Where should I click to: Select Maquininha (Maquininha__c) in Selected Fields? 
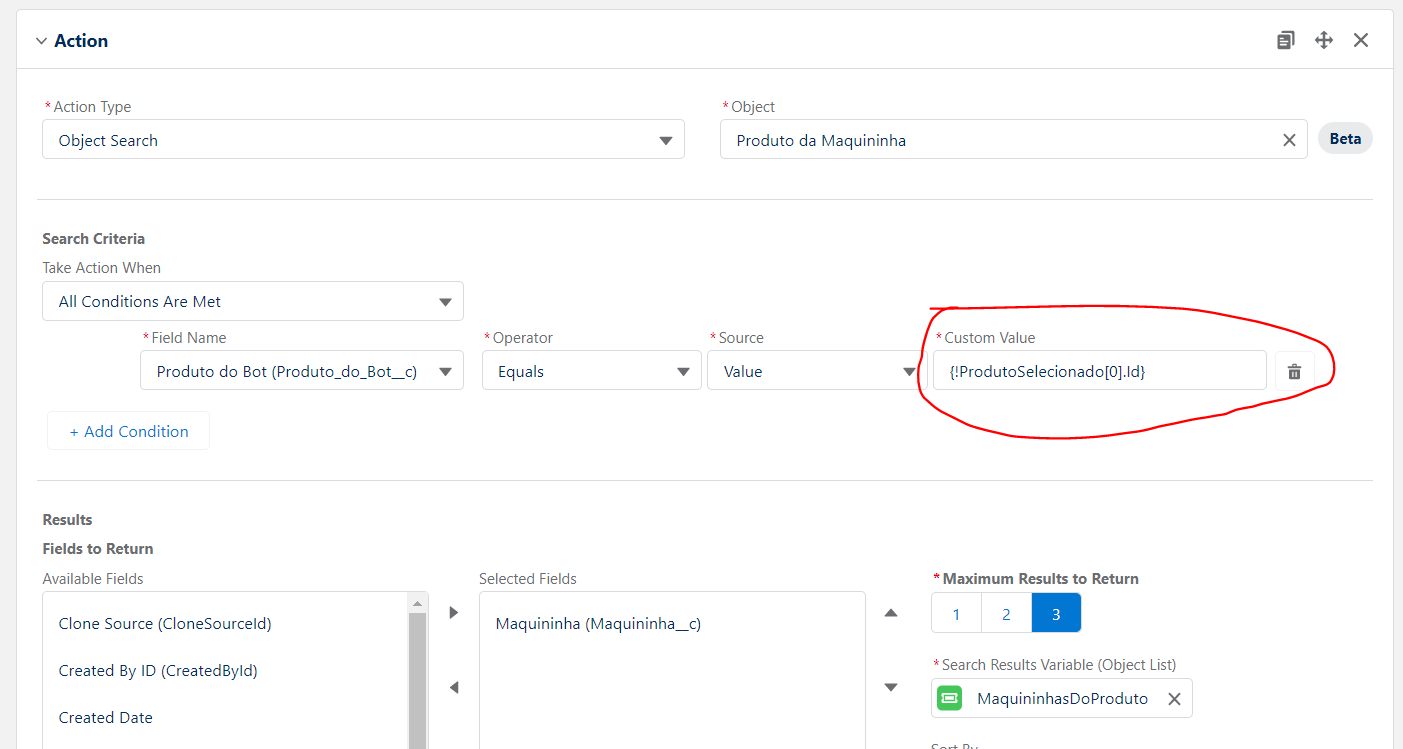[x=598, y=624]
